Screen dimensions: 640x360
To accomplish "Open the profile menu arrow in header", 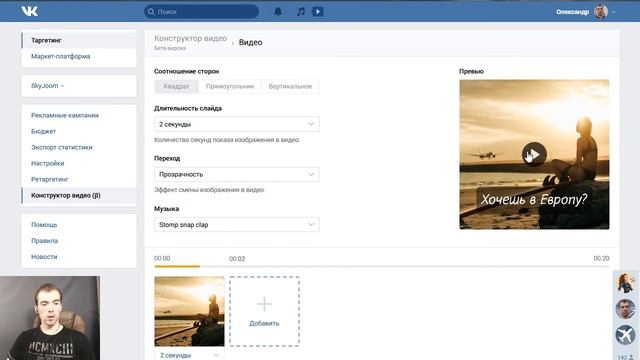I will coord(613,12).
